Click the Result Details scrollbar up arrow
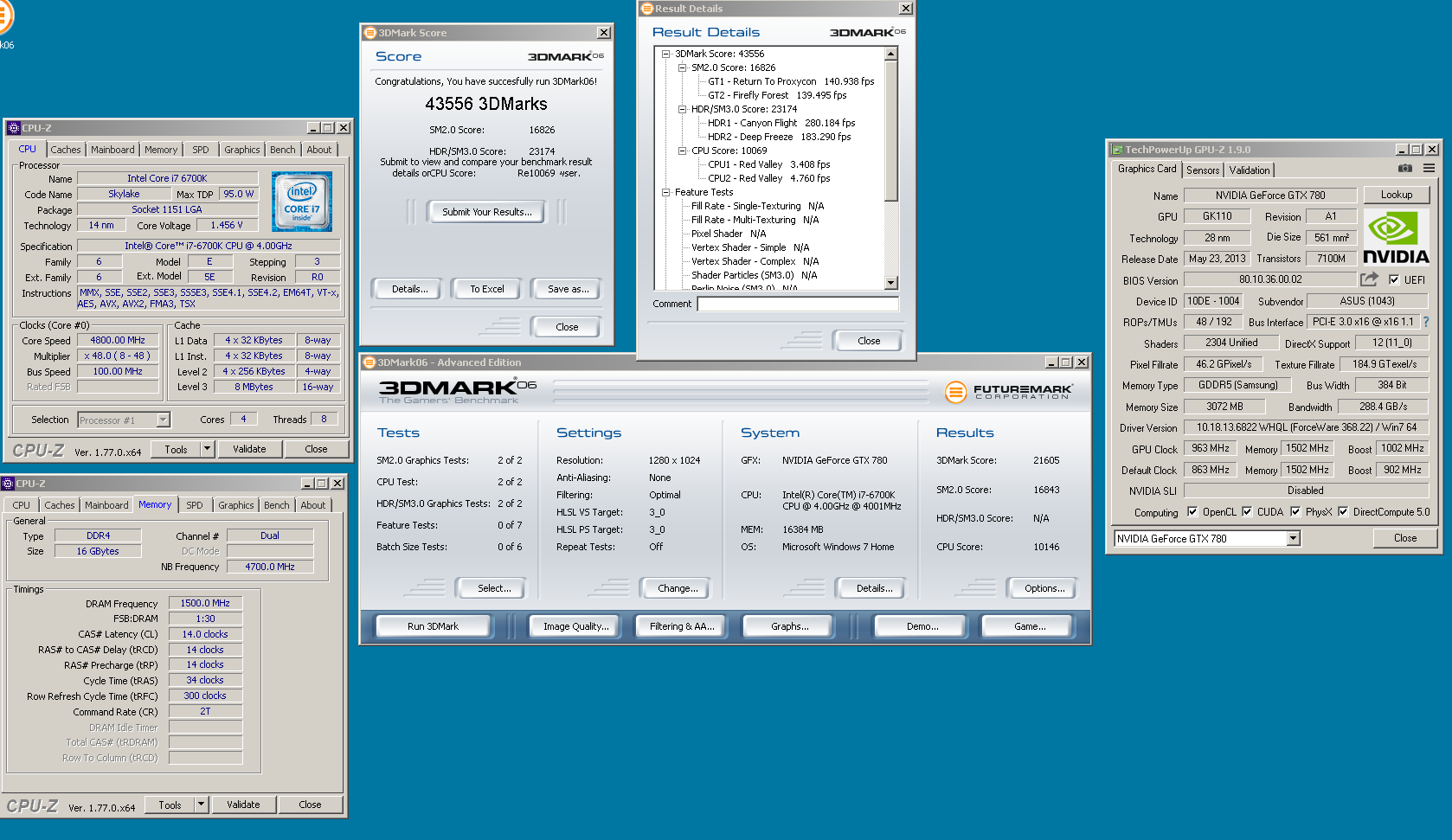The image size is (1452, 840). tap(891, 54)
